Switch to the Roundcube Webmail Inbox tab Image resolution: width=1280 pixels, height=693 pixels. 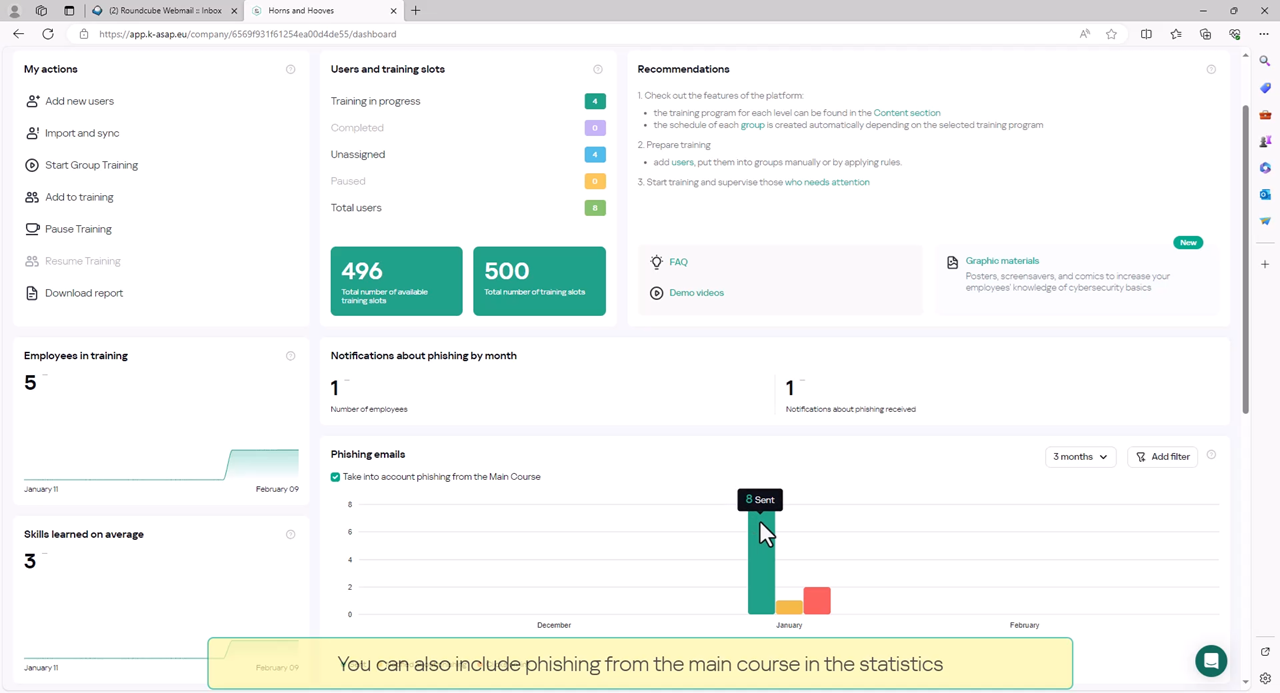[164, 11]
